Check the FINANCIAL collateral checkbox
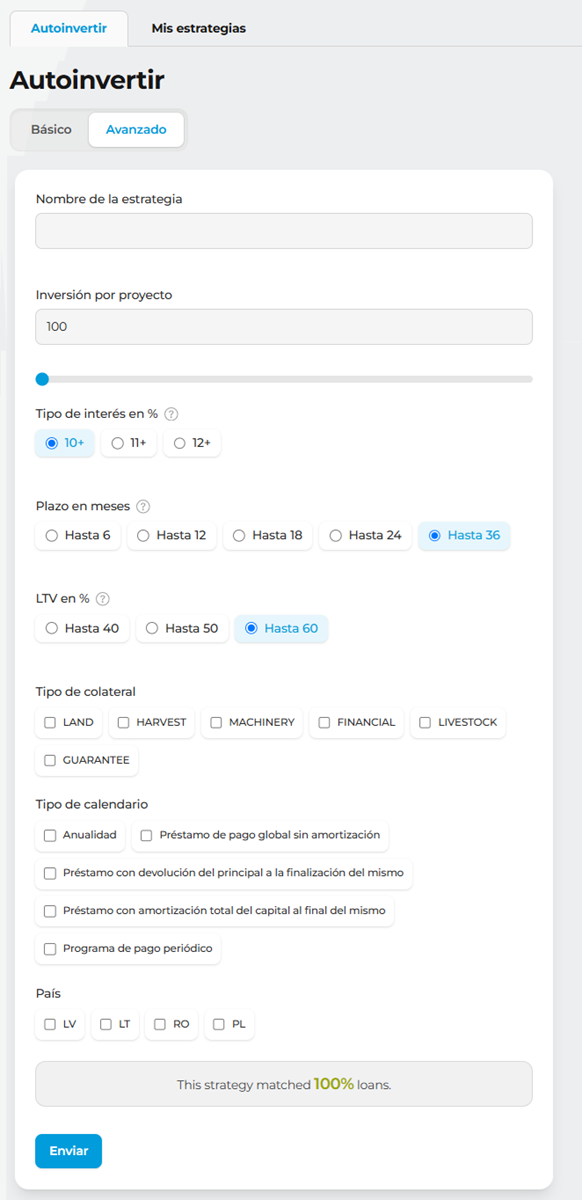The height and width of the screenshot is (1200, 582). [324, 722]
